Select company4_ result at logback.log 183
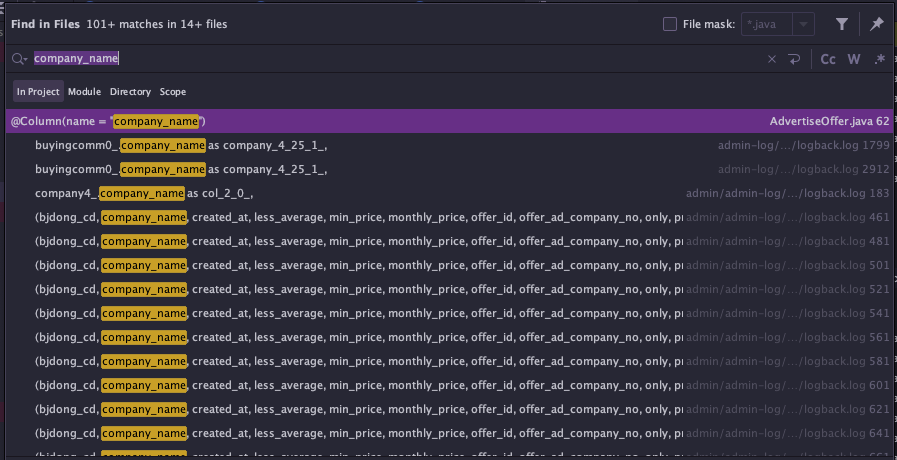 click(x=449, y=193)
